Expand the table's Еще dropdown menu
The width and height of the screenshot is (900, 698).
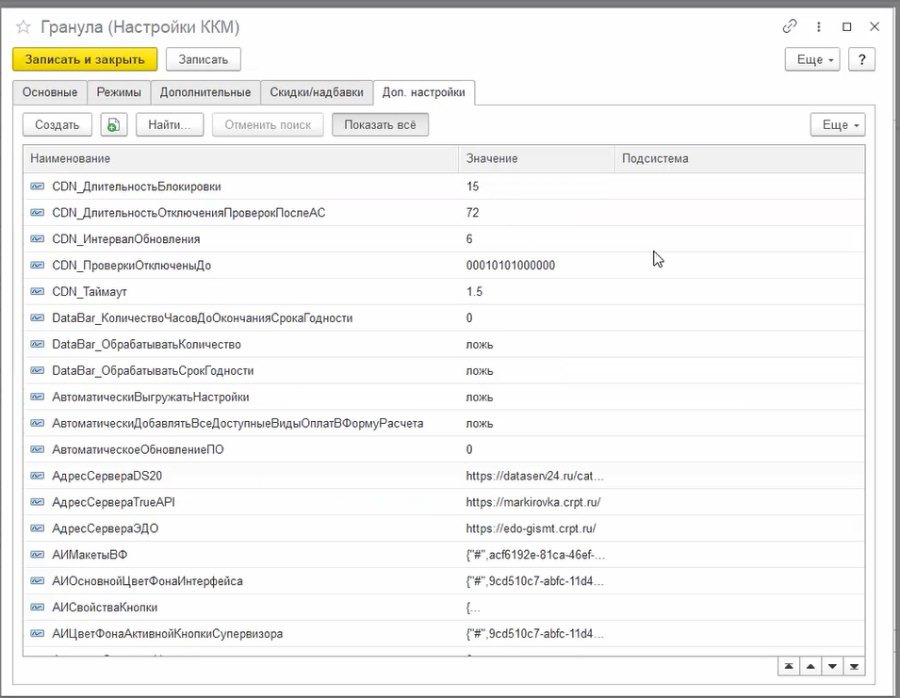pos(837,125)
